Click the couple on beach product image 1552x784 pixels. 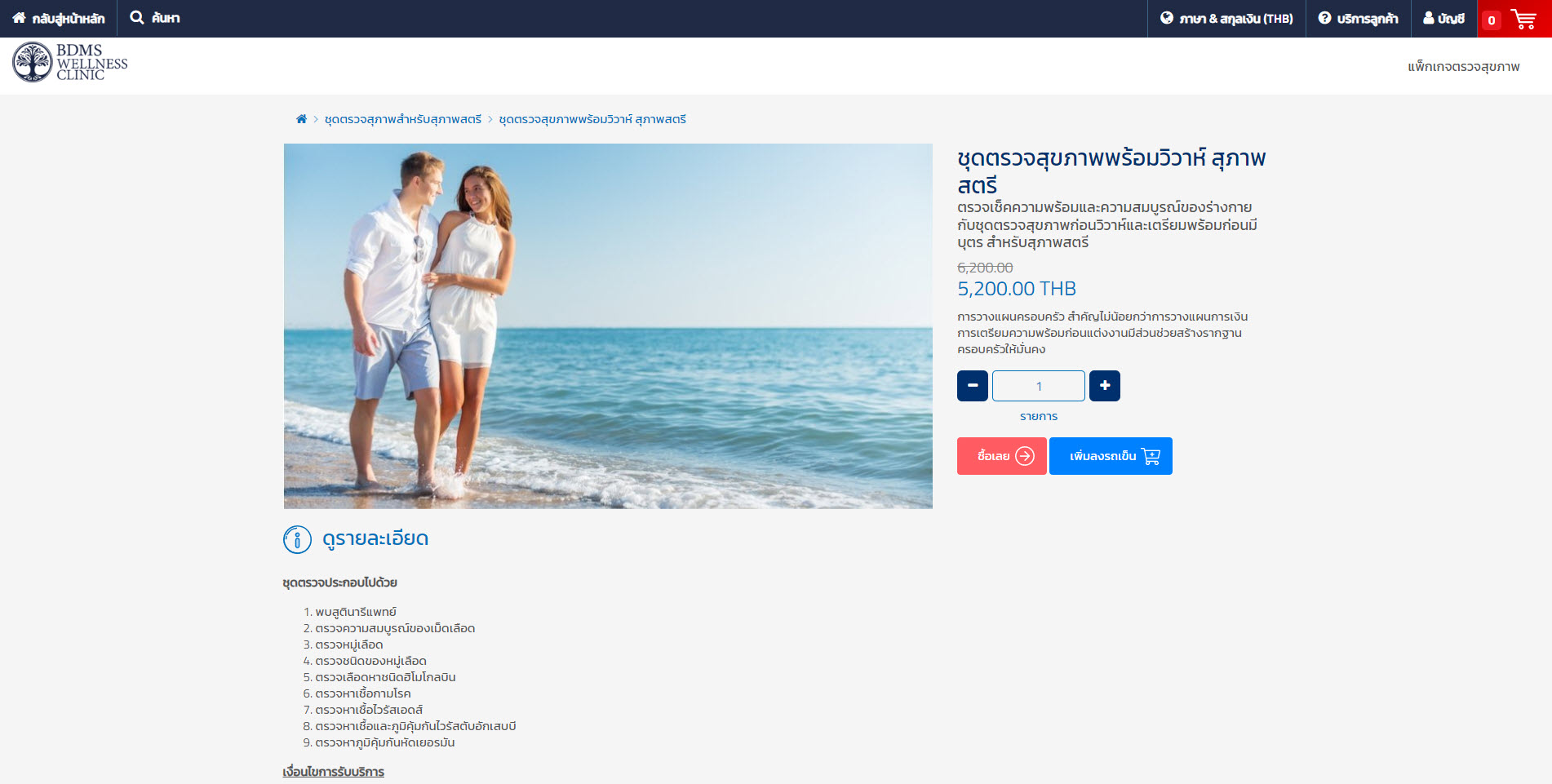tap(608, 326)
